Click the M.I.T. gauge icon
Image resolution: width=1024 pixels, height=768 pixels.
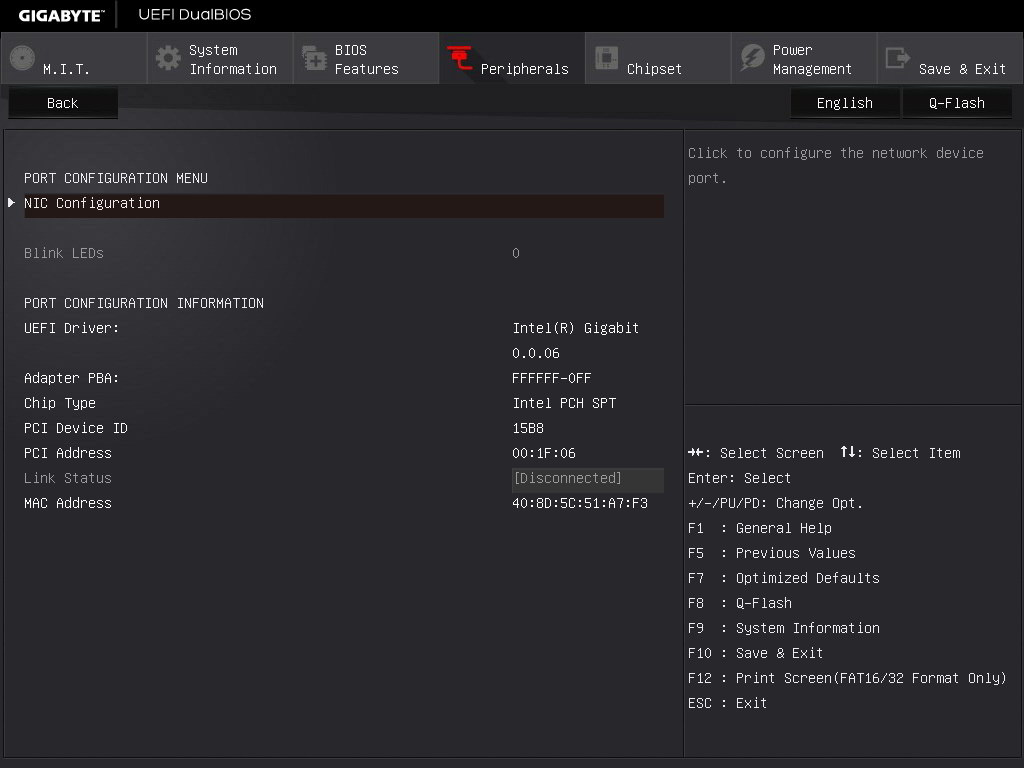pos(22,59)
